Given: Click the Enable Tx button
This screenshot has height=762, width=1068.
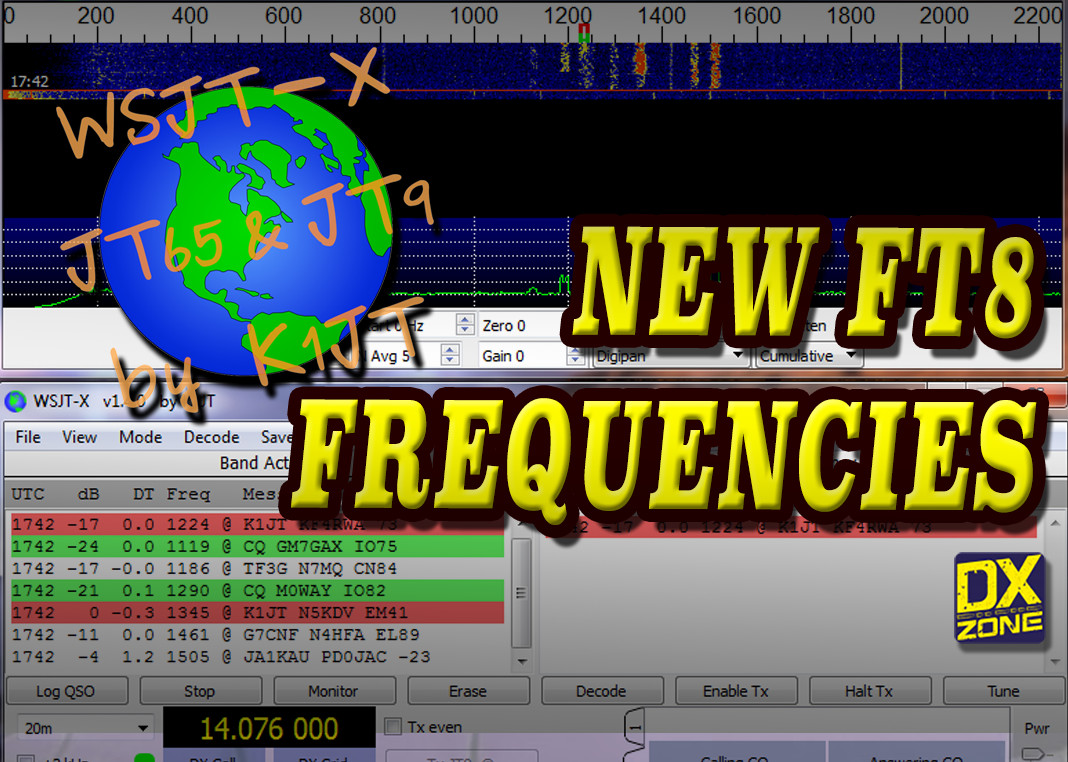Looking at the screenshot, I should tap(736, 691).
